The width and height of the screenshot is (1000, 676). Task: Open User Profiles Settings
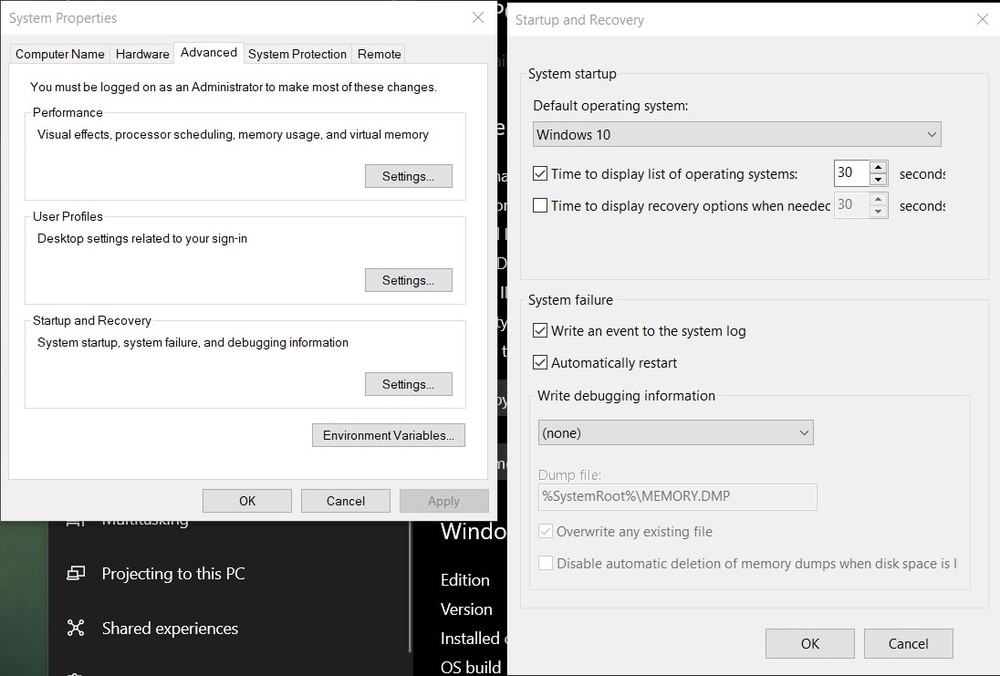408,280
